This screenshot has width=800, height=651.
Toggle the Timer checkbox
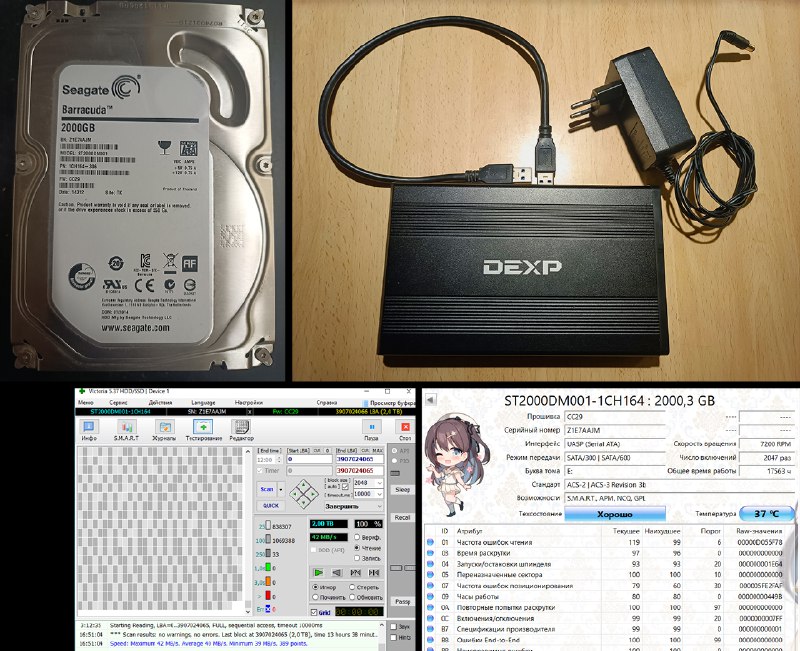point(260,471)
